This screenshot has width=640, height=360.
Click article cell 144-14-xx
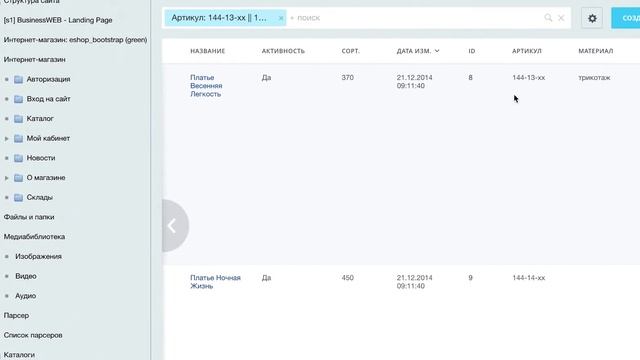click(529, 278)
